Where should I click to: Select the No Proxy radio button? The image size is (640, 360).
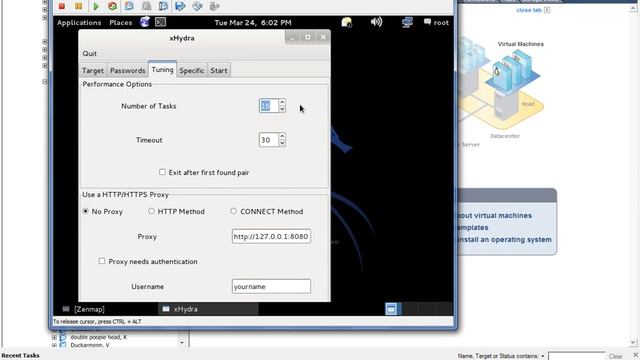coord(85,211)
